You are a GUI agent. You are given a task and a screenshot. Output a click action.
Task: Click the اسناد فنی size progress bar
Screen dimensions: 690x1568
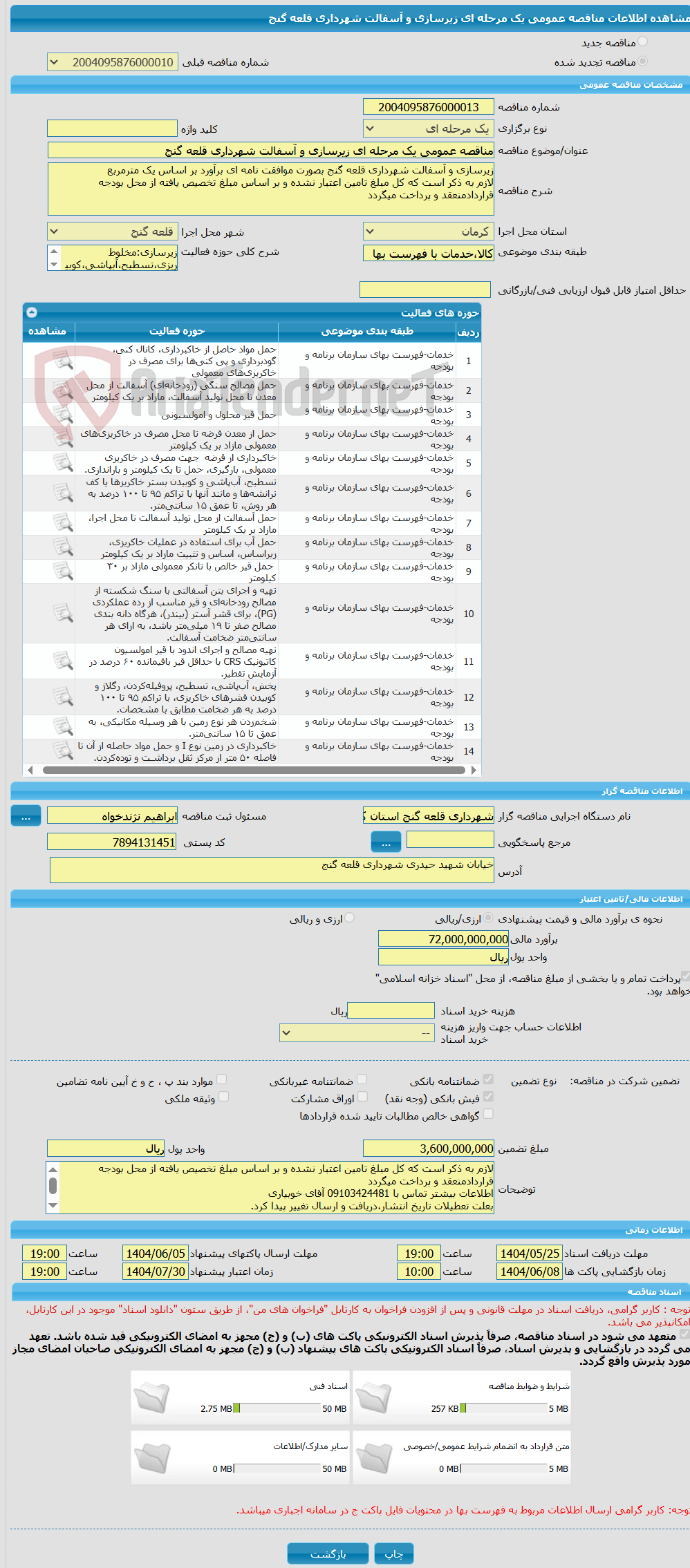tap(277, 1408)
